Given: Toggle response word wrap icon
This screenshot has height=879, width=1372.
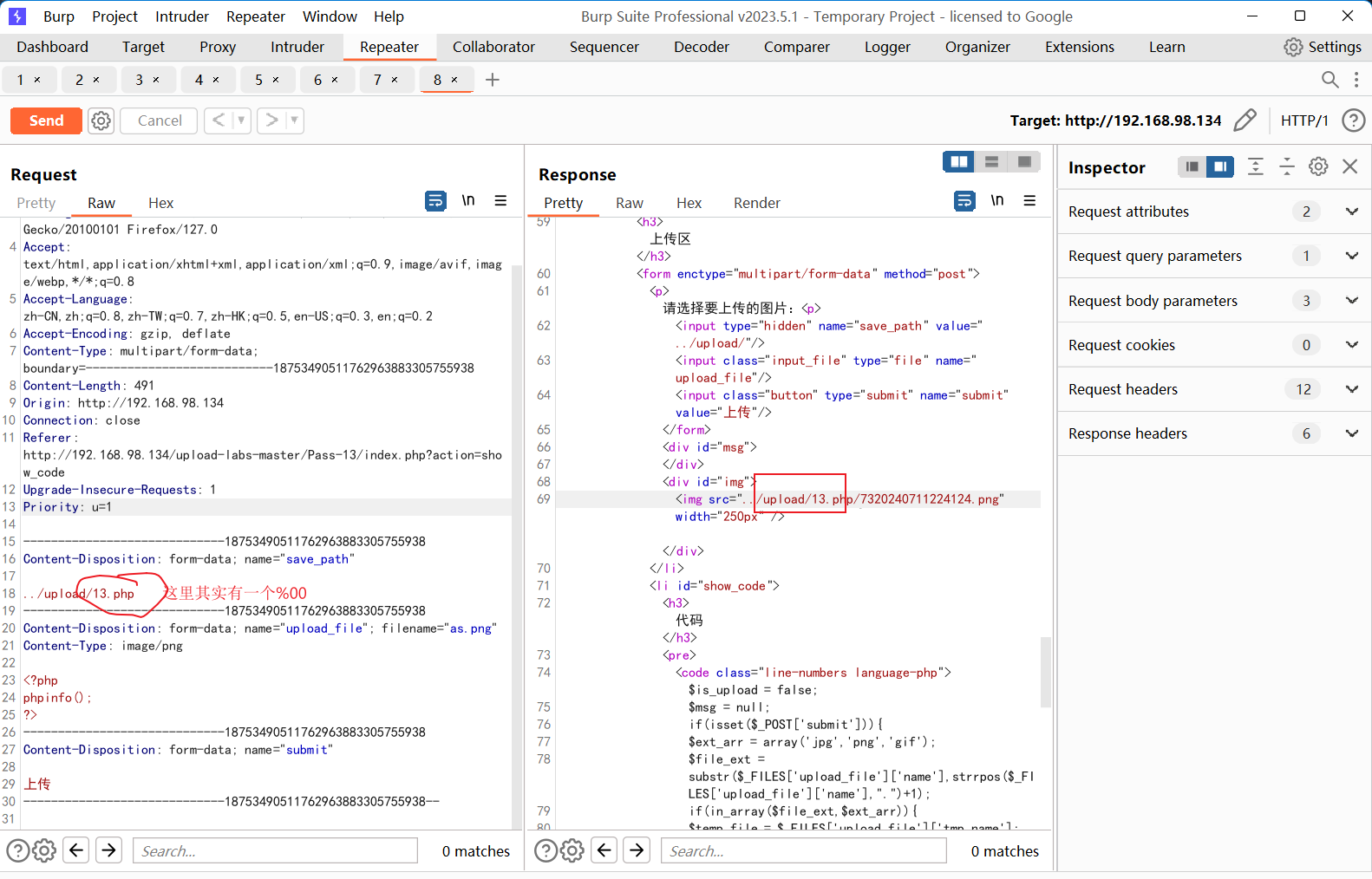Looking at the screenshot, I should tap(964, 201).
